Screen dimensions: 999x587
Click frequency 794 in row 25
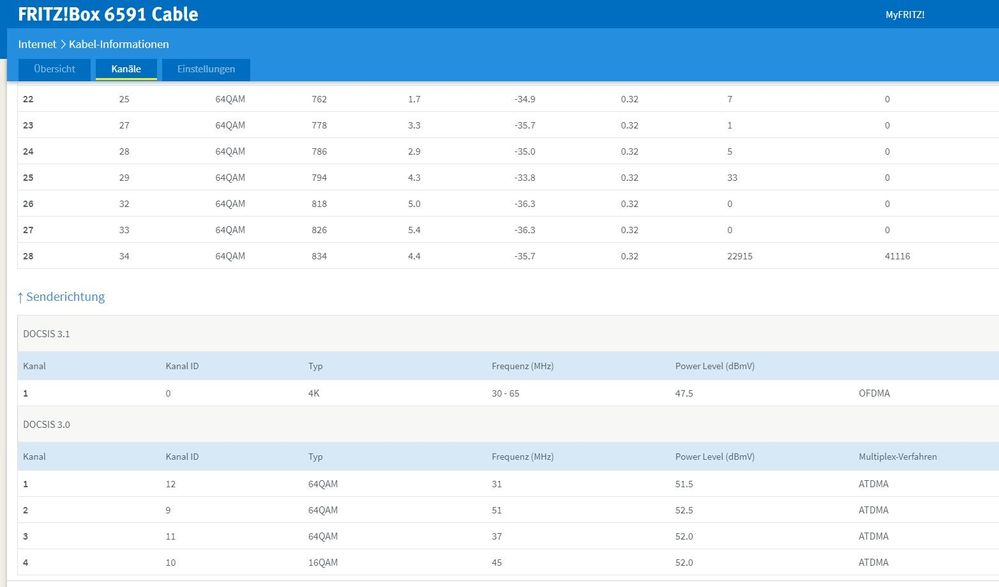tap(319, 178)
